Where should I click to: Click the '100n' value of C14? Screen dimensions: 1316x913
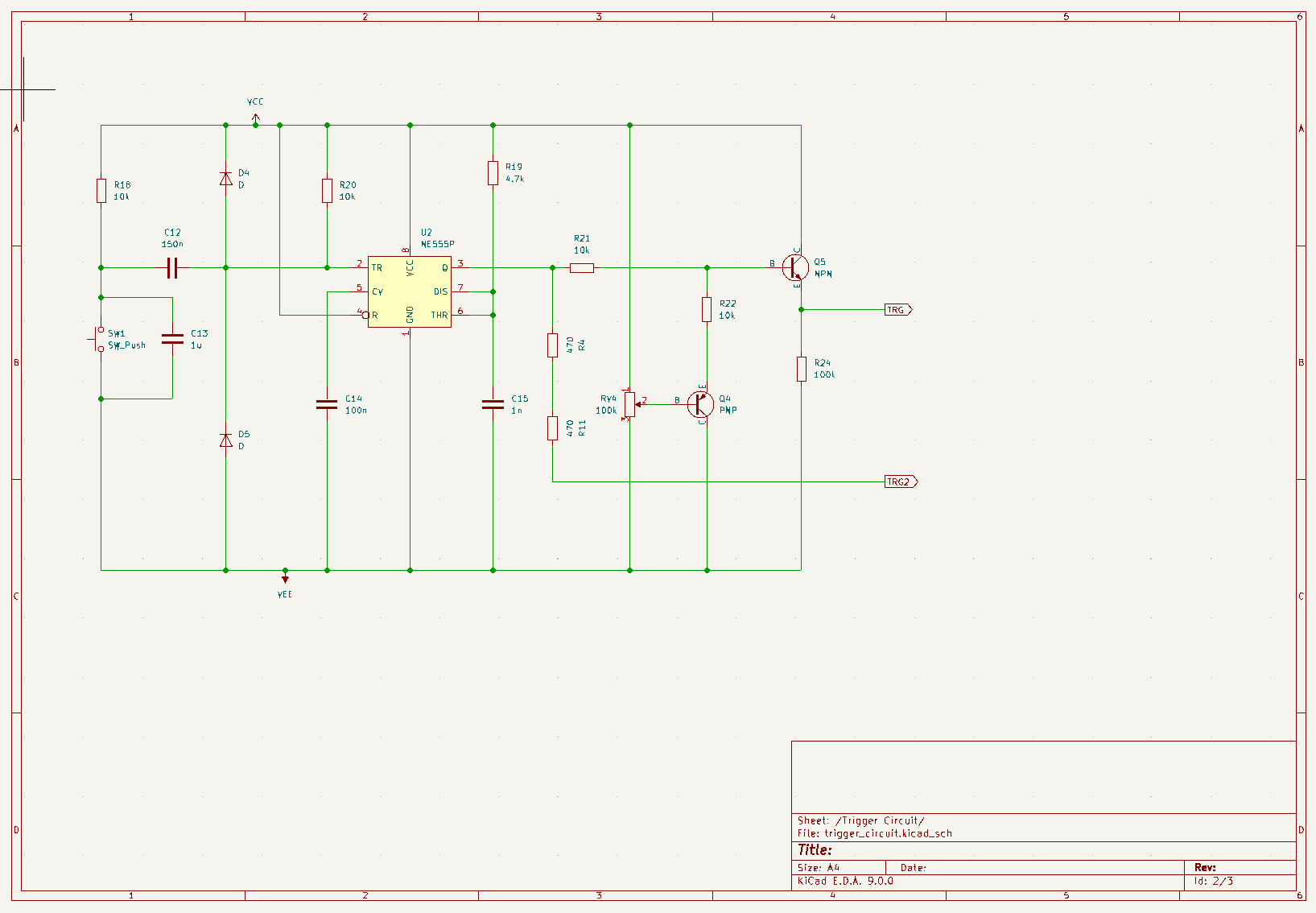pos(356,410)
